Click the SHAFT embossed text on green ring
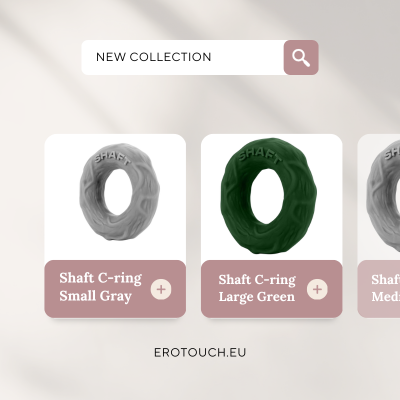 point(260,155)
